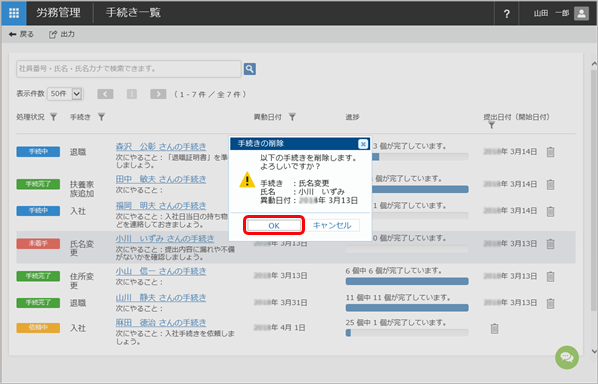Click the 労務管理 header title

pos(58,13)
